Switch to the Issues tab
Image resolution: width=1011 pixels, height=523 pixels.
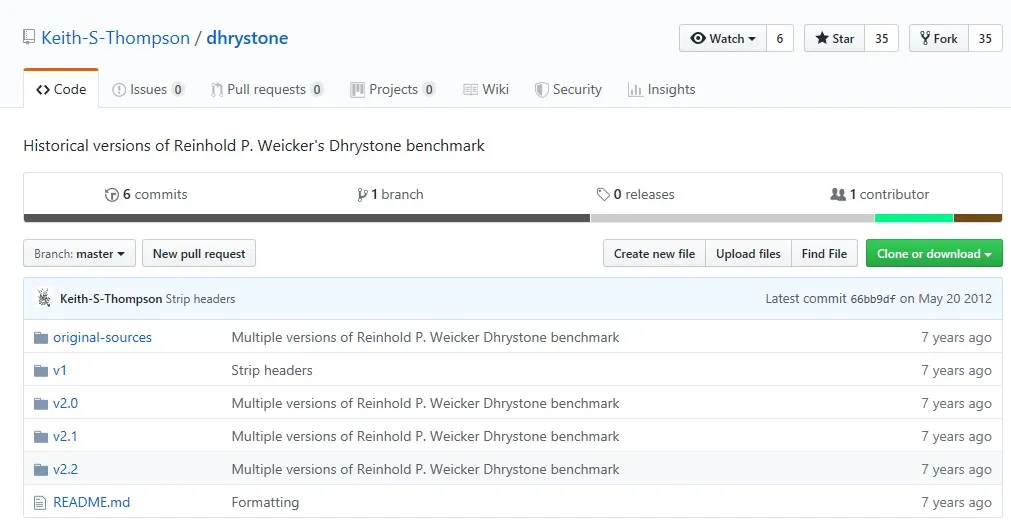(148, 90)
